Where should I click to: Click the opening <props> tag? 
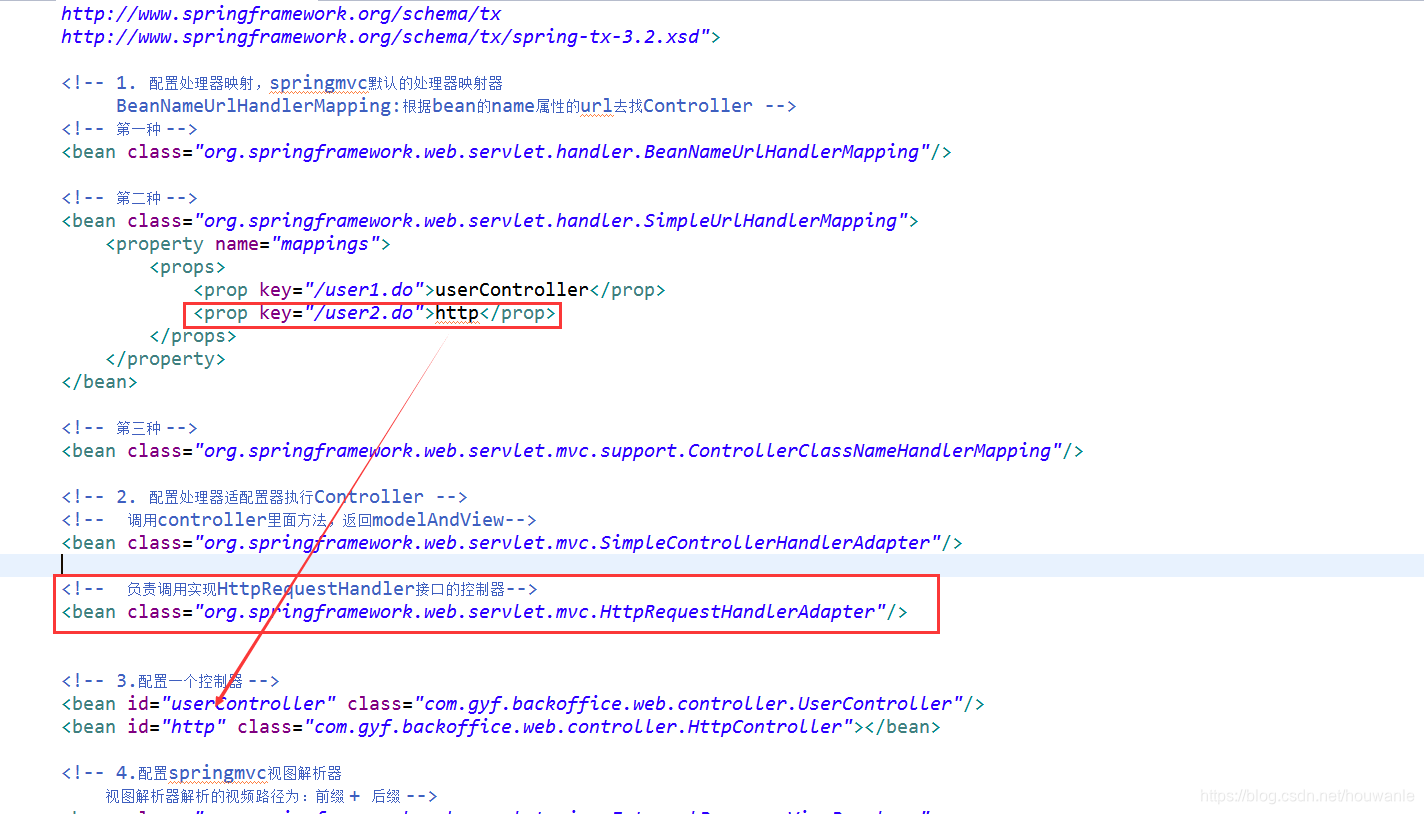coord(187,267)
